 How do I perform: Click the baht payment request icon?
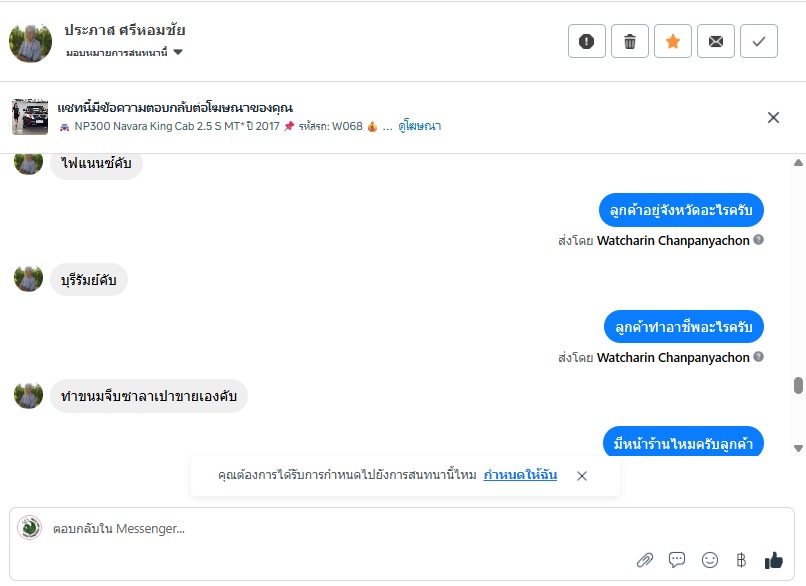point(741,560)
